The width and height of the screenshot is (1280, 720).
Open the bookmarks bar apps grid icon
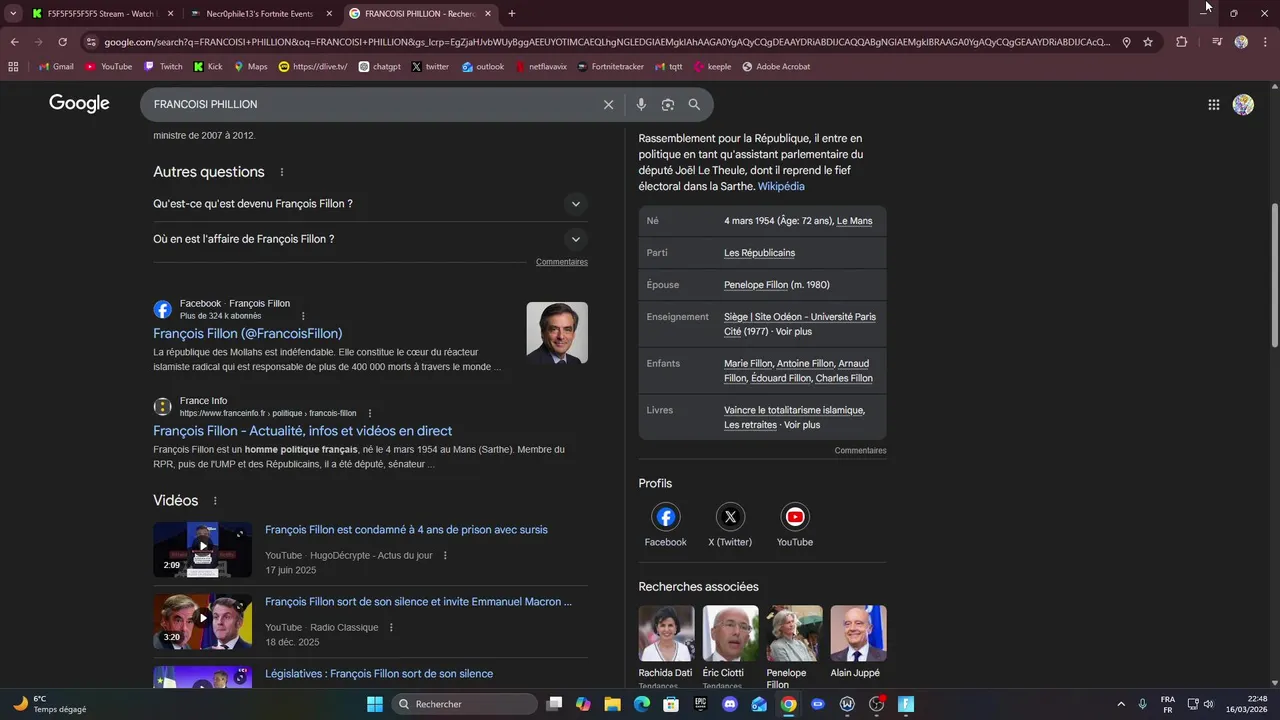pos(13,67)
